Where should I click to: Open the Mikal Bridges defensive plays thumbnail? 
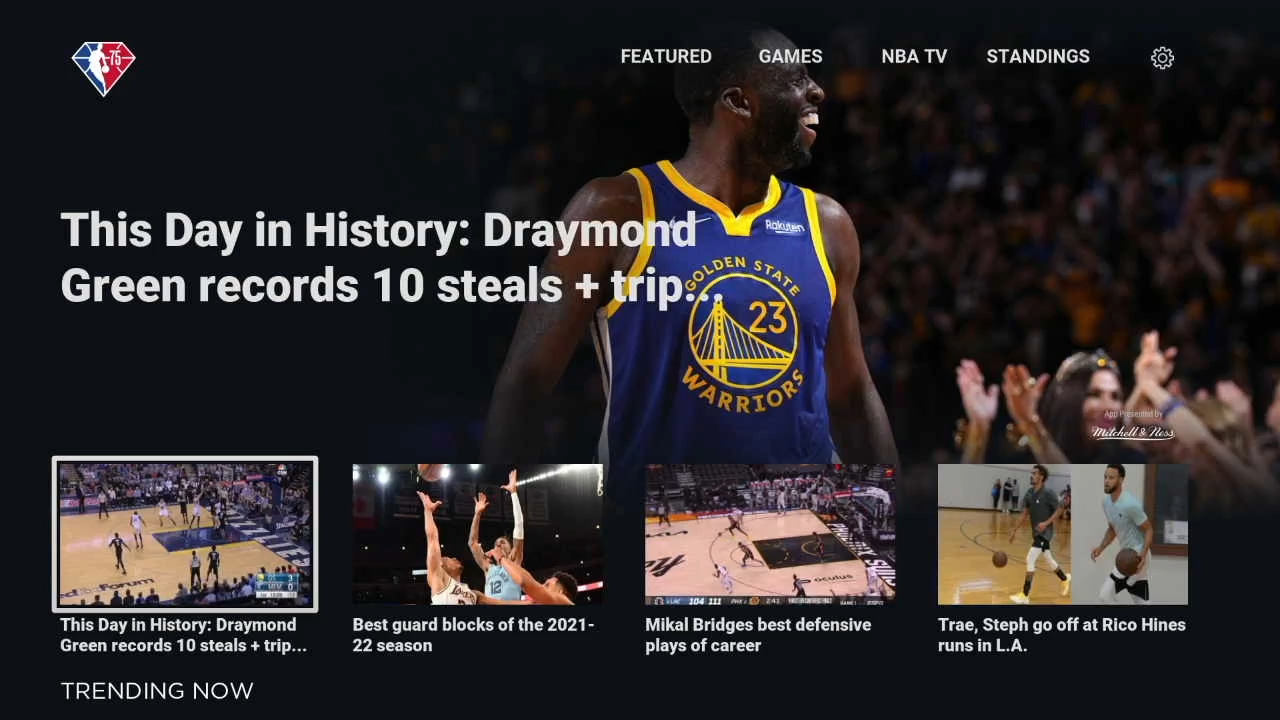pos(770,534)
